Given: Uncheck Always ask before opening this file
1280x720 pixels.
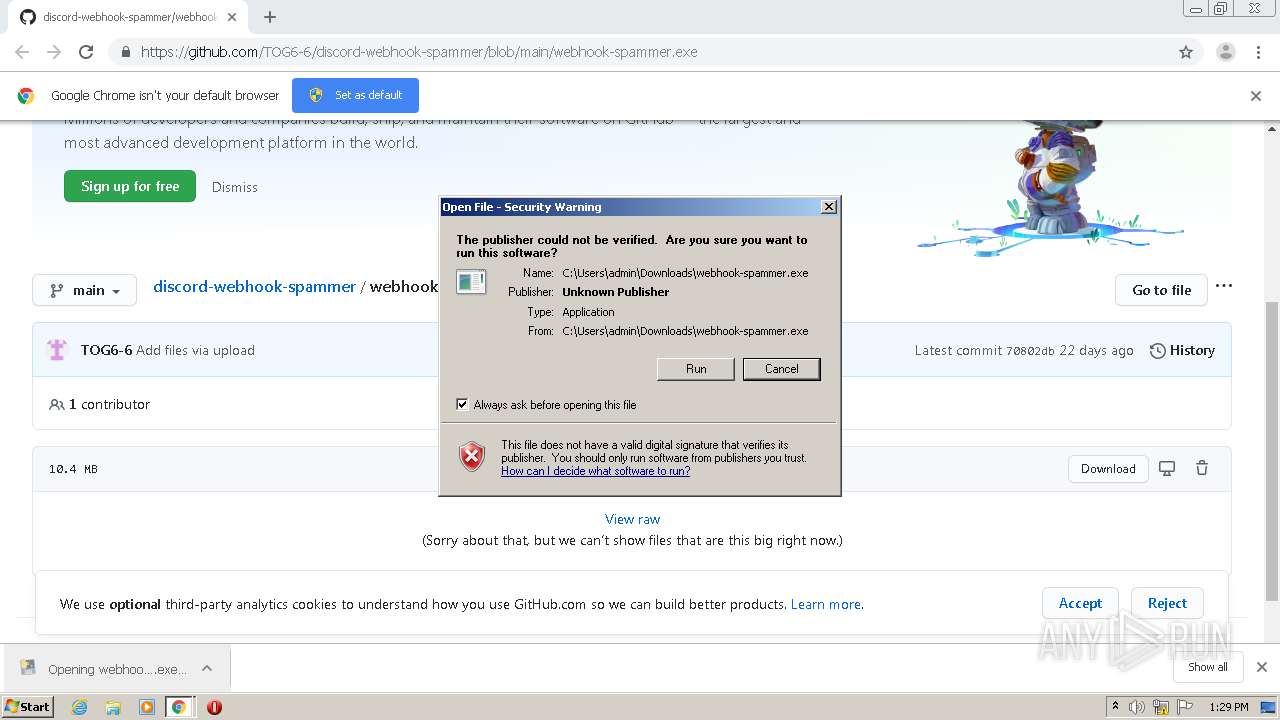Looking at the screenshot, I should point(462,404).
